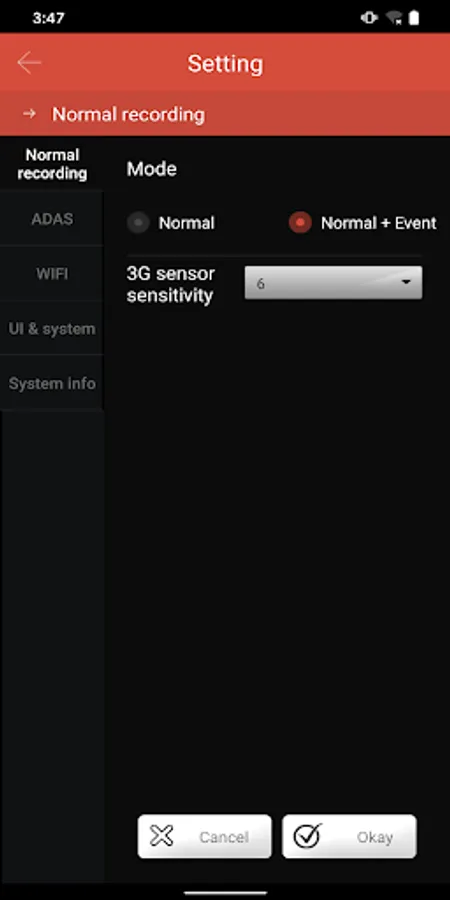Confirm settings with the Okay button
The image size is (450, 900).
pos(350,836)
